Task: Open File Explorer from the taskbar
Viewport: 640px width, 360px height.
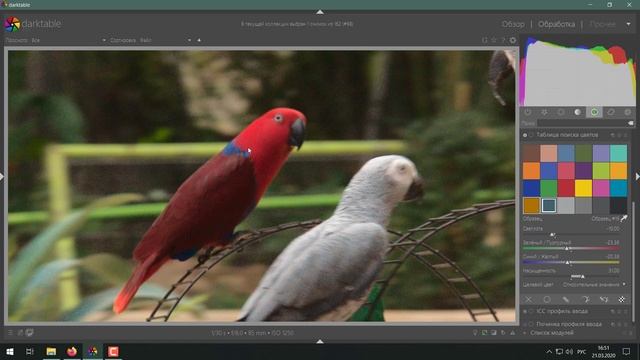Action: click(51, 351)
